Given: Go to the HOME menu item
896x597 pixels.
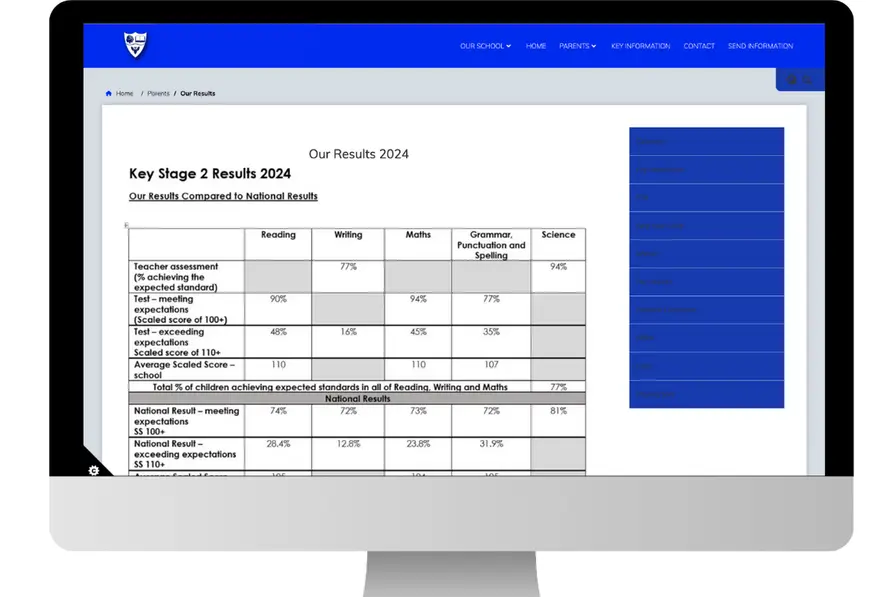Looking at the screenshot, I should click(x=536, y=46).
